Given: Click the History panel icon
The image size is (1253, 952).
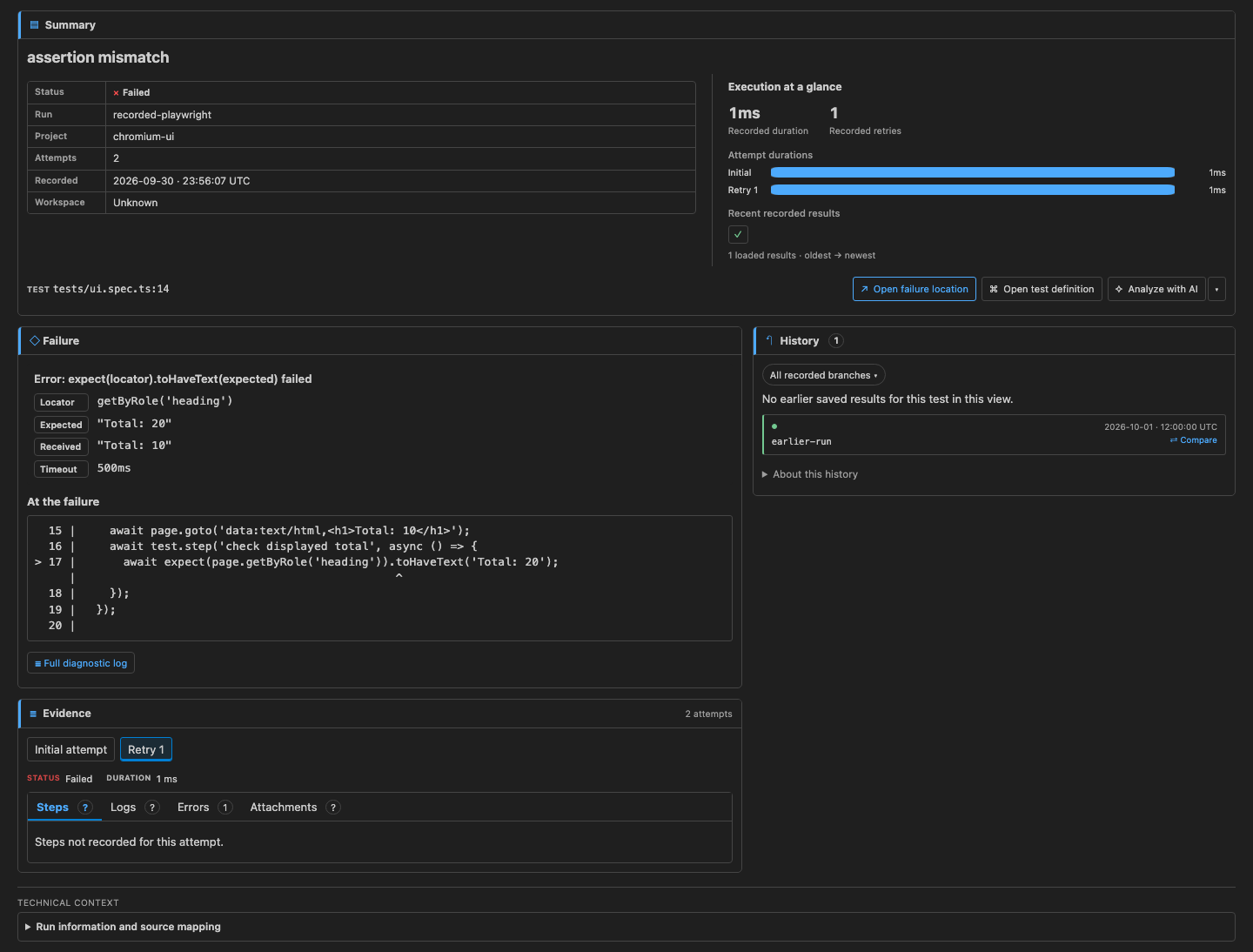Looking at the screenshot, I should click(x=769, y=340).
